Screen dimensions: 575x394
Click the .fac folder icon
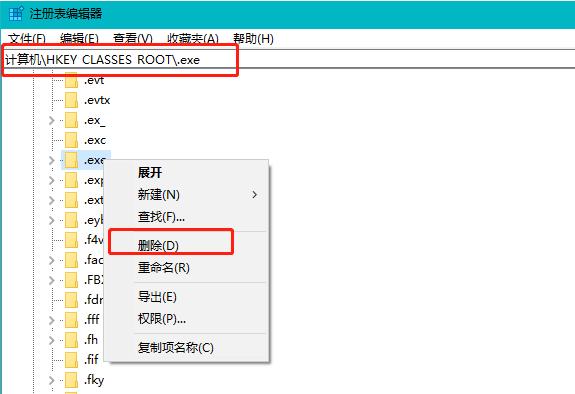pos(71,260)
